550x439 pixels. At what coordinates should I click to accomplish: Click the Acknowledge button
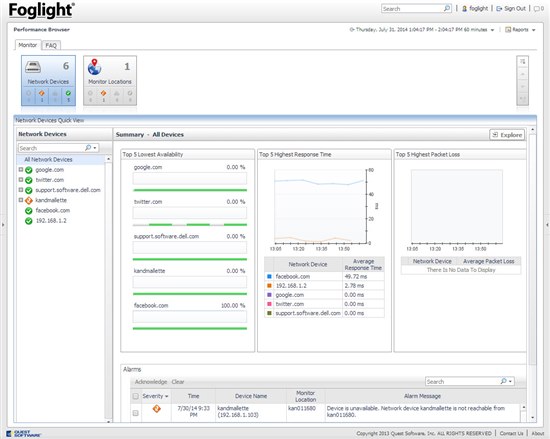tap(151, 381)
